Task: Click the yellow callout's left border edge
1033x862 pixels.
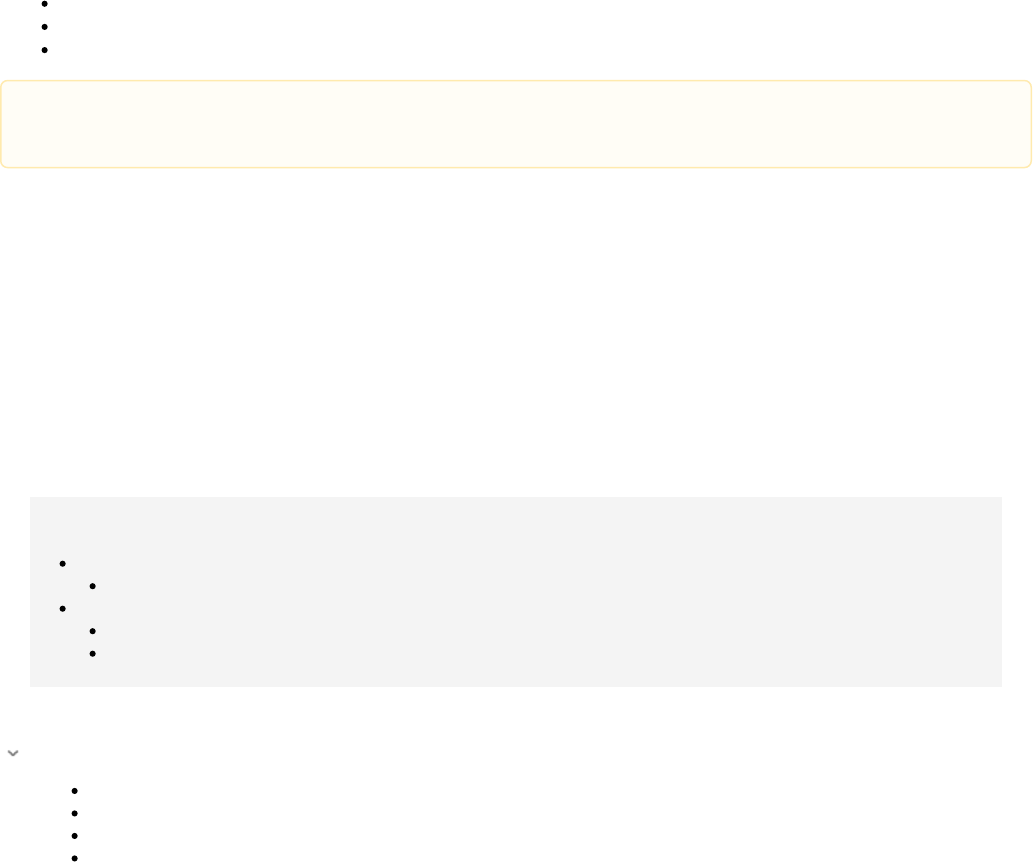Action: tap(1, 124)
